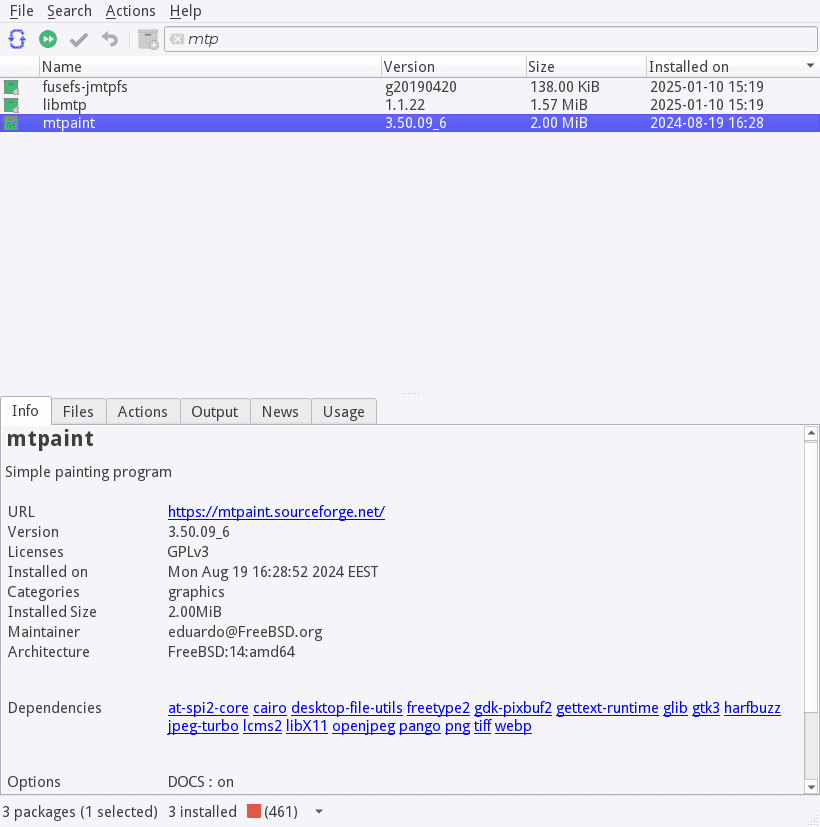The width and height of the screenshot is (820, 827).
Task: Click version g20190420 cell
Action: tap(421, 87)
